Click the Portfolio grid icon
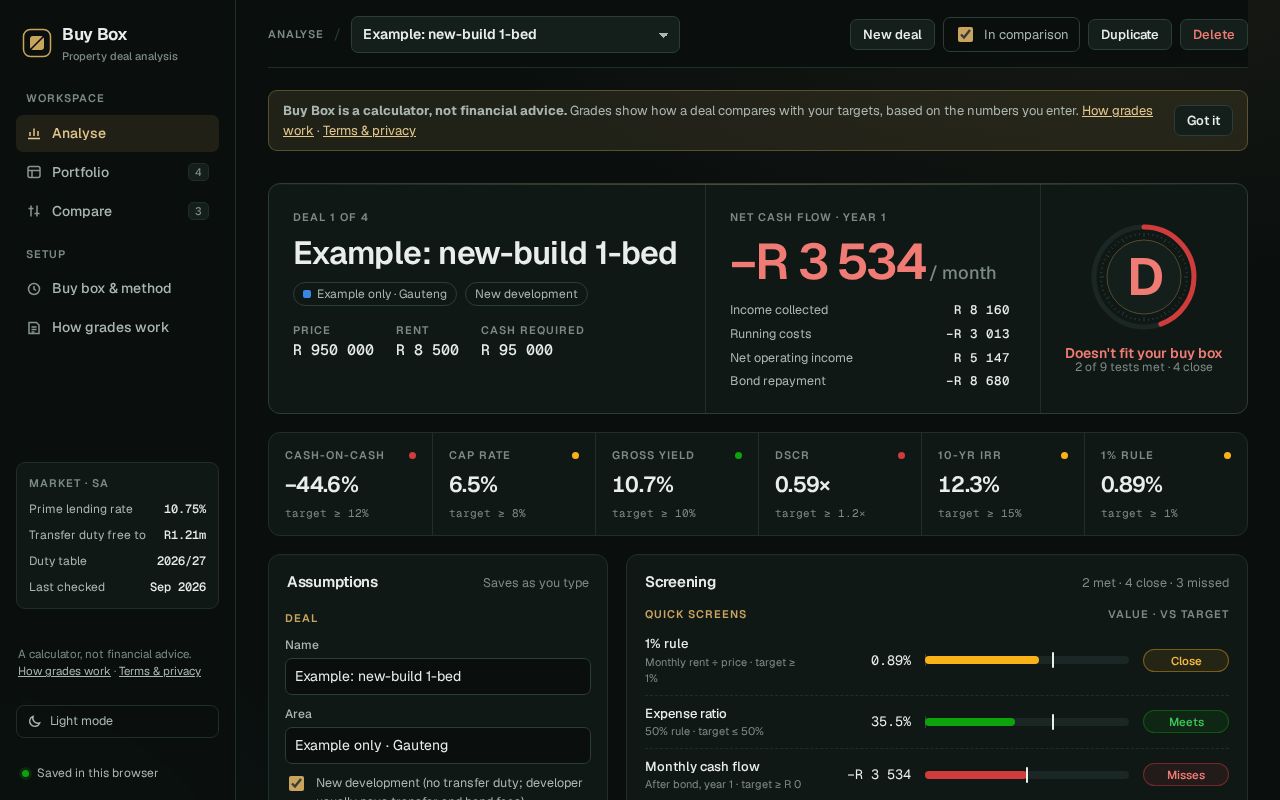Screen dimensions: 1280x800 pyautogui.click(x=34, y=172)
